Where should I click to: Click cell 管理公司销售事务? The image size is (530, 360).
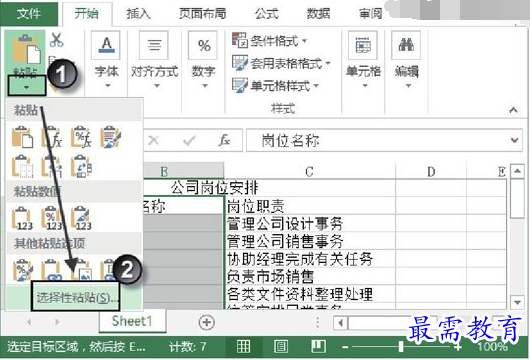coord(310,241)
